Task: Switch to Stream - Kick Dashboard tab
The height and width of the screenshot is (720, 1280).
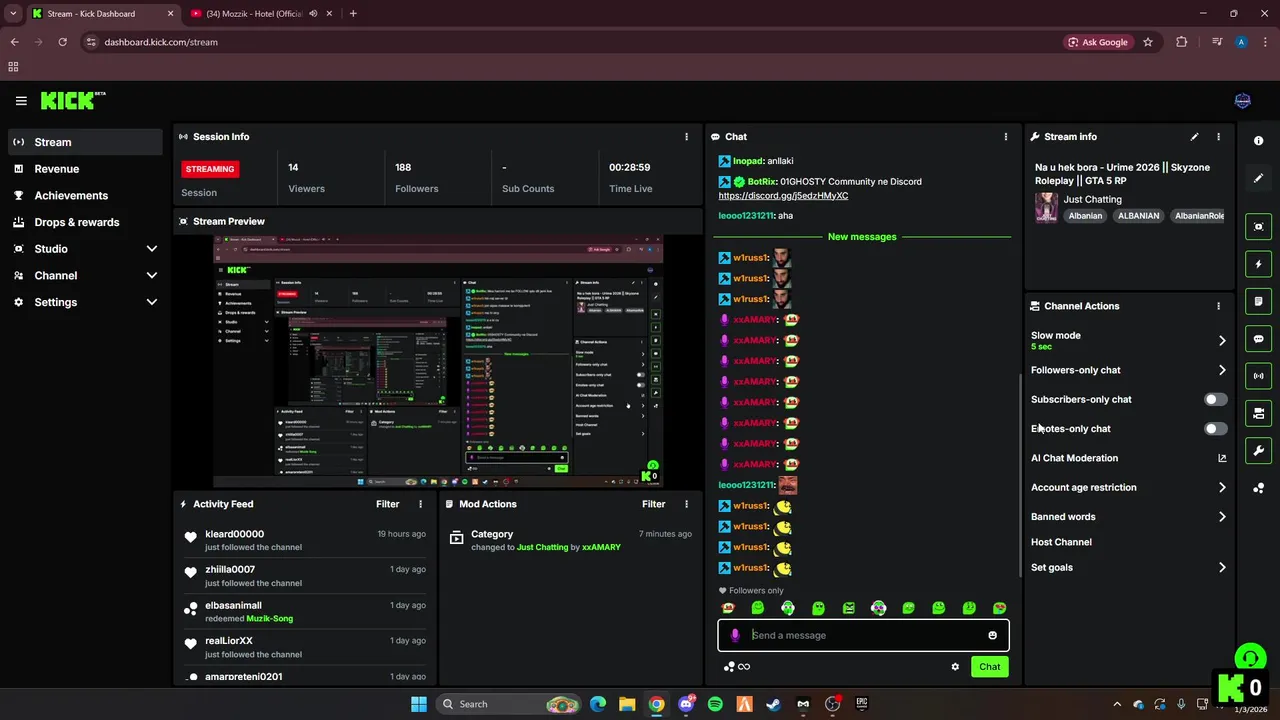Action: coord(103,14)
